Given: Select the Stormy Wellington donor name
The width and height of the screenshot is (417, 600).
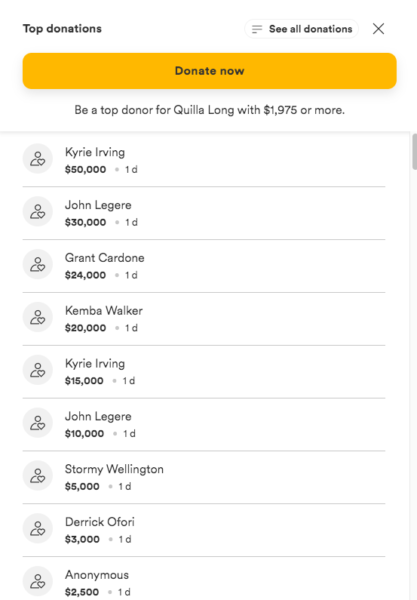Looking at the screenshot, I should (114, 470).
